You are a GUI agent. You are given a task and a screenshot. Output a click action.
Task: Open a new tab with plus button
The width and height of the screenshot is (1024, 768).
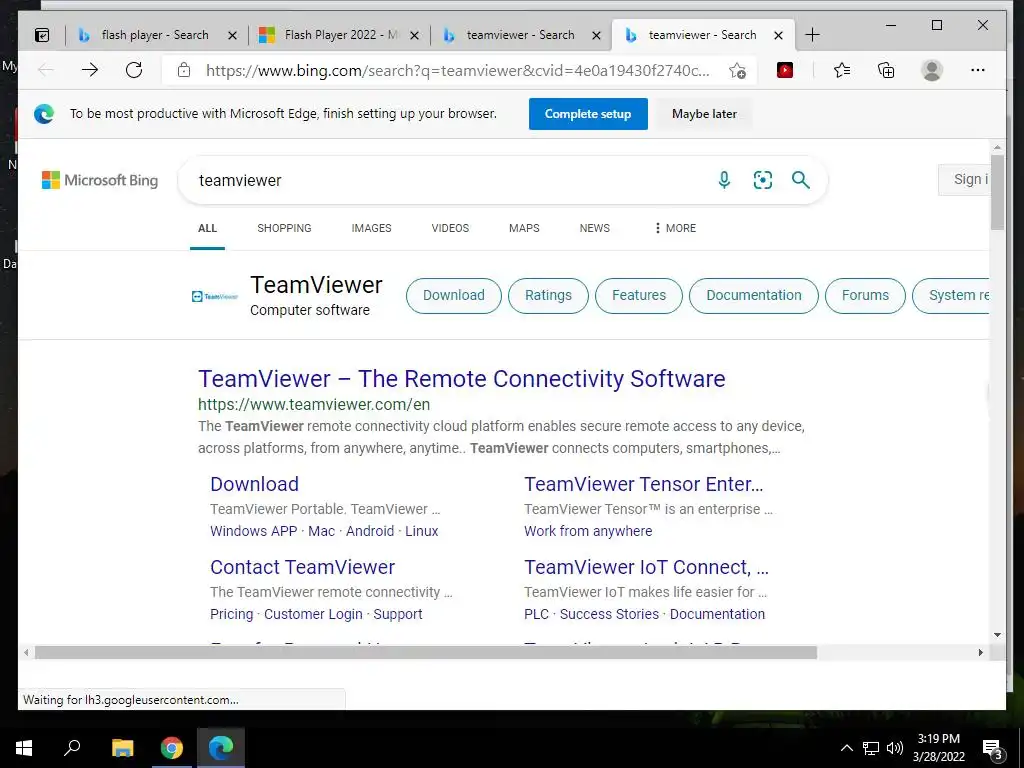(x=812, y=35)
